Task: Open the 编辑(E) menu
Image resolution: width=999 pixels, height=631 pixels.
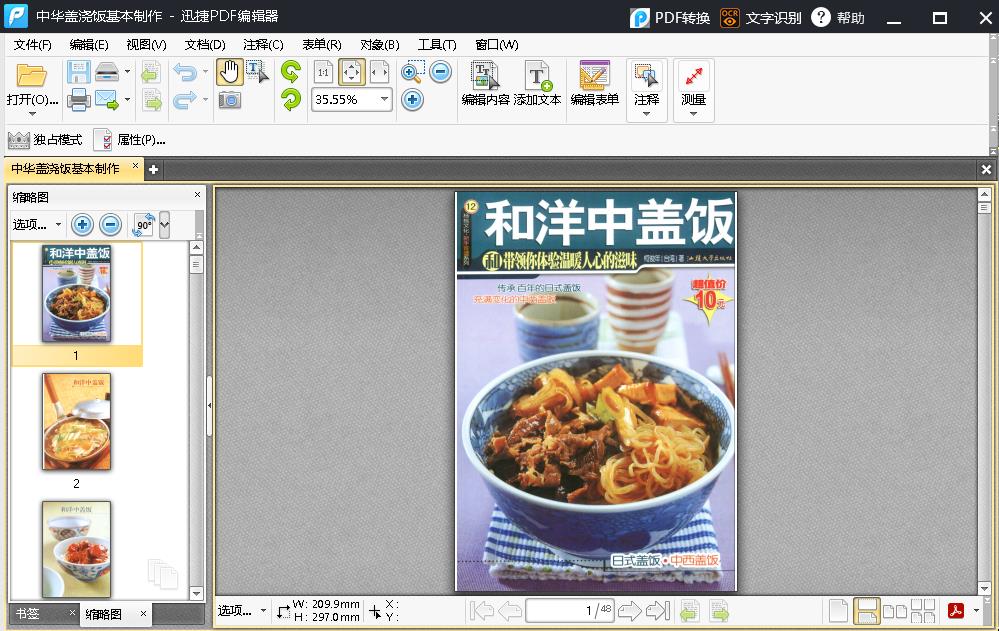Action: tap(89, 45)
